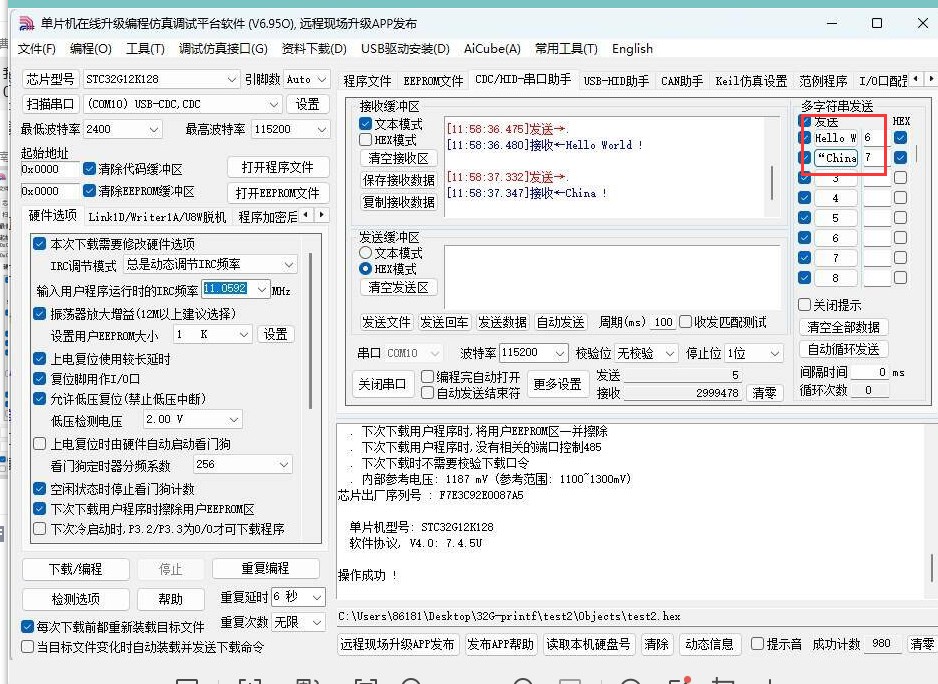Click the 自动循环发送 button
This screenshot has height=684, width=938.
[x=843, y=349]
